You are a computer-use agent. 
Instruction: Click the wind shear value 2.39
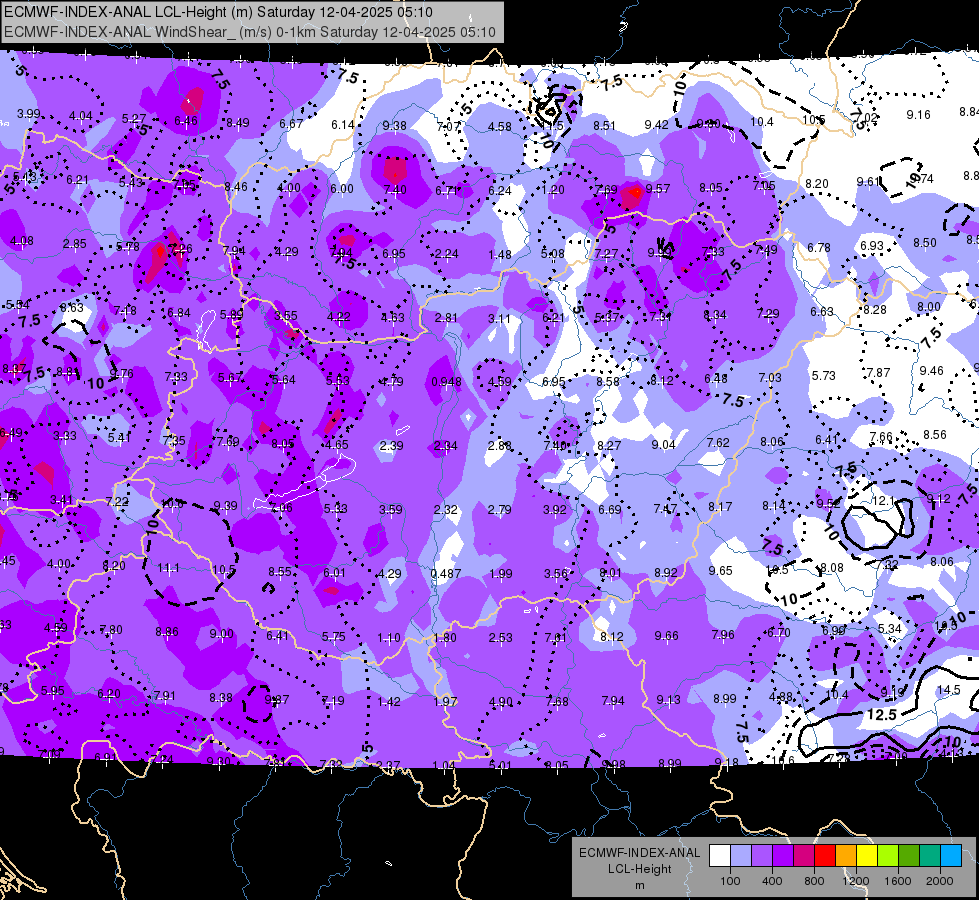tap(391, 446)
